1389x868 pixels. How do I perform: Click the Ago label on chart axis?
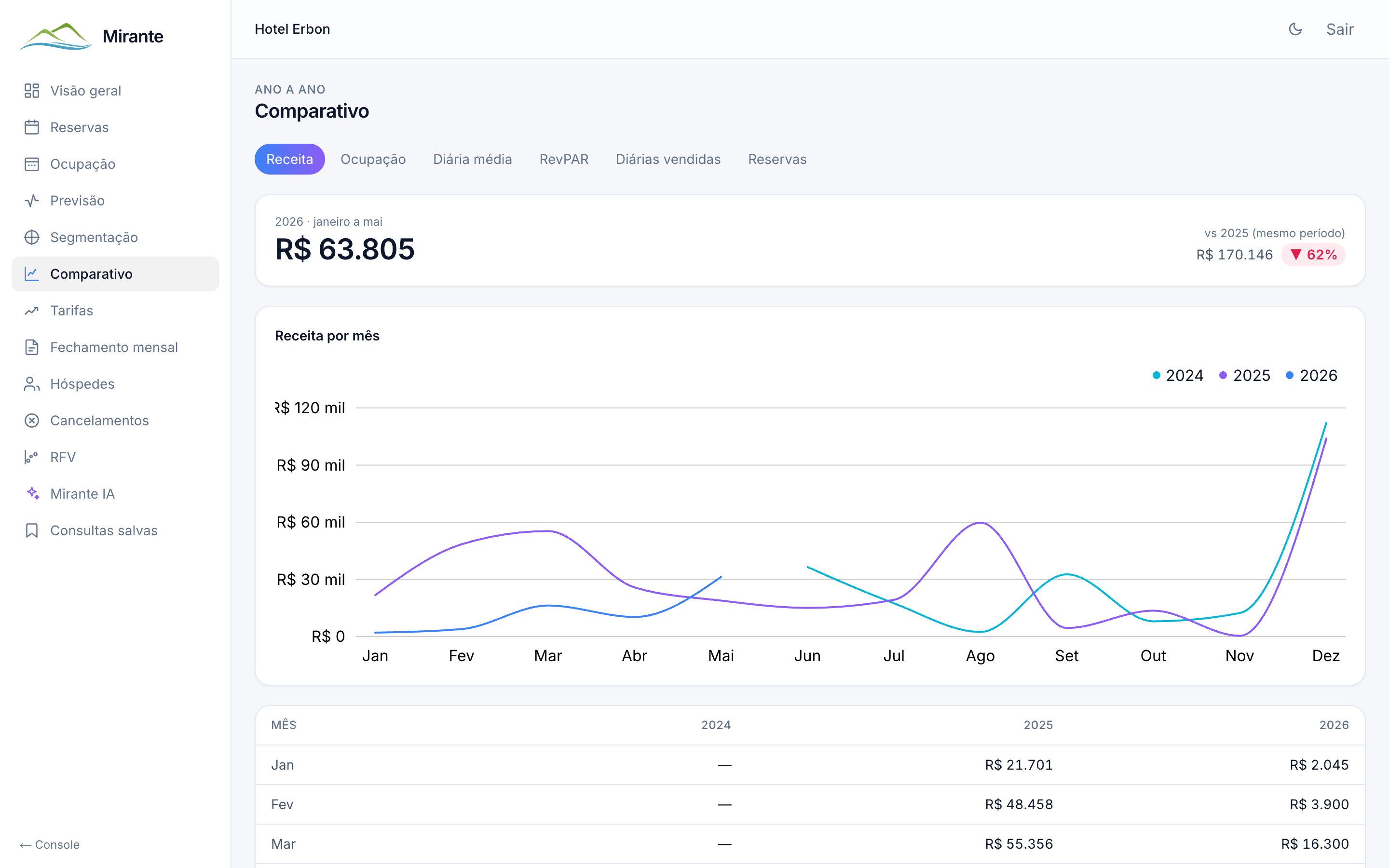coord(980,656)
